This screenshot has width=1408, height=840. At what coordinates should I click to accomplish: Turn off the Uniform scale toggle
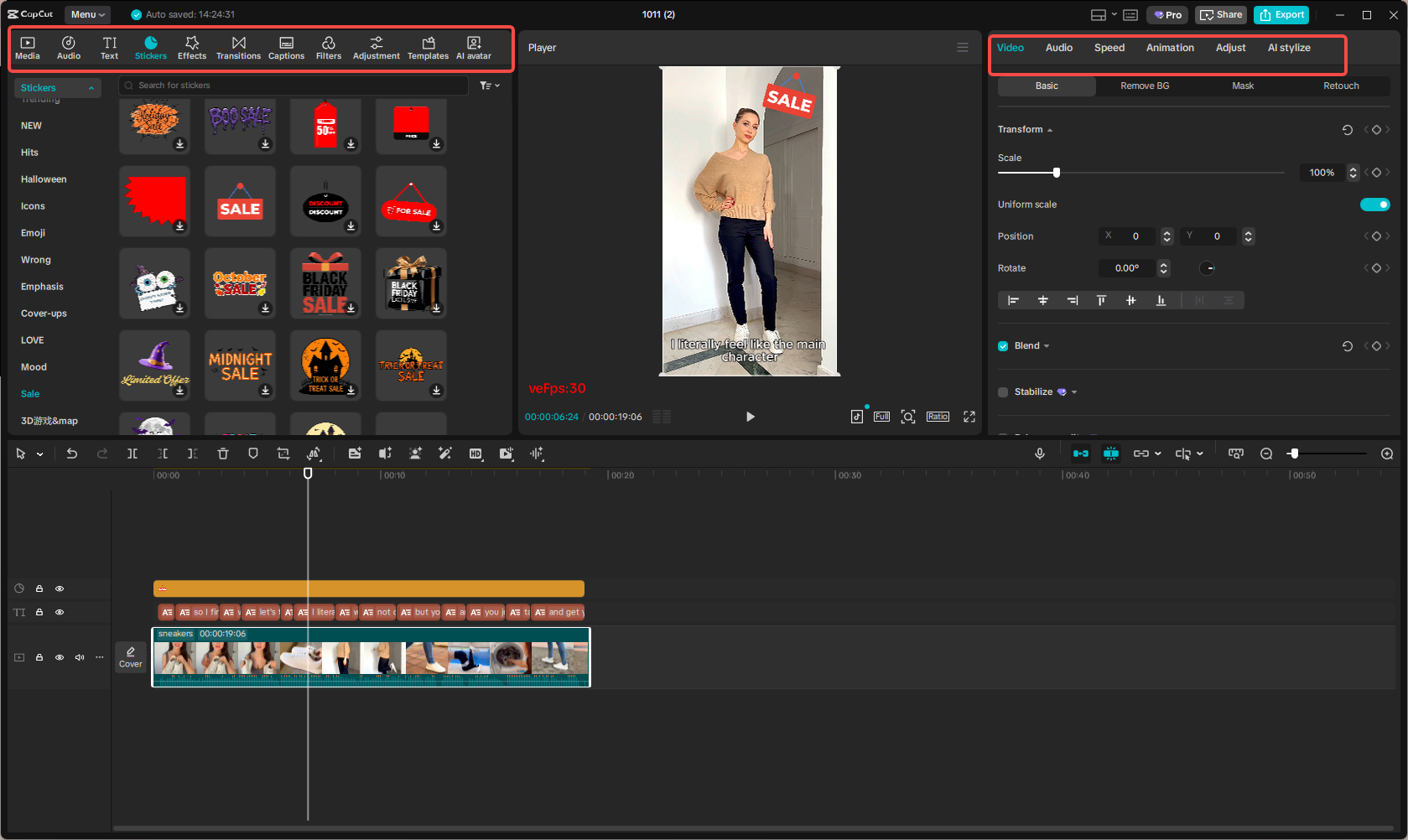tap(1374, 204)
